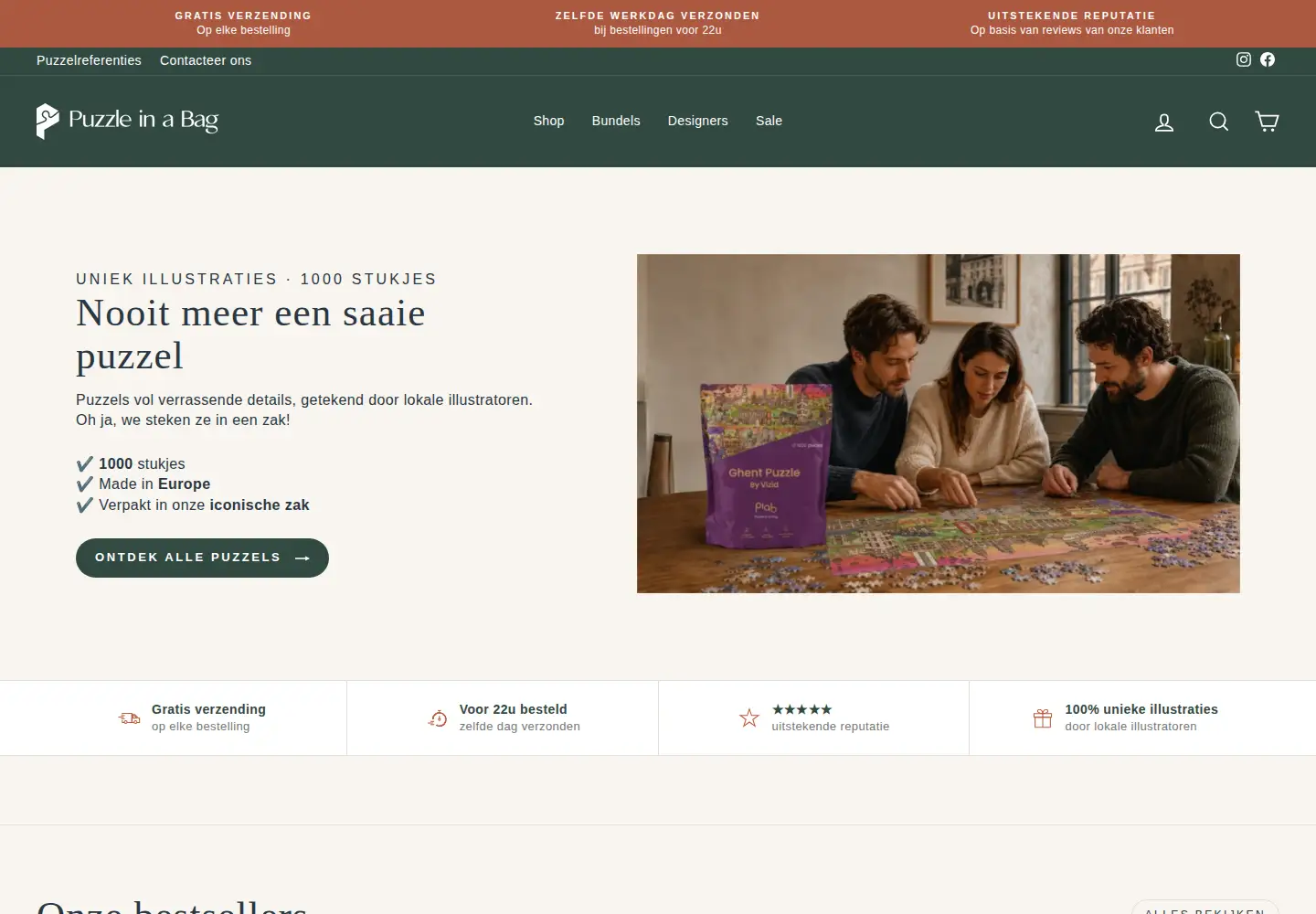Open the shopping cart icon
This screenshot has height=914, width=1316.
coord(1267,122)
